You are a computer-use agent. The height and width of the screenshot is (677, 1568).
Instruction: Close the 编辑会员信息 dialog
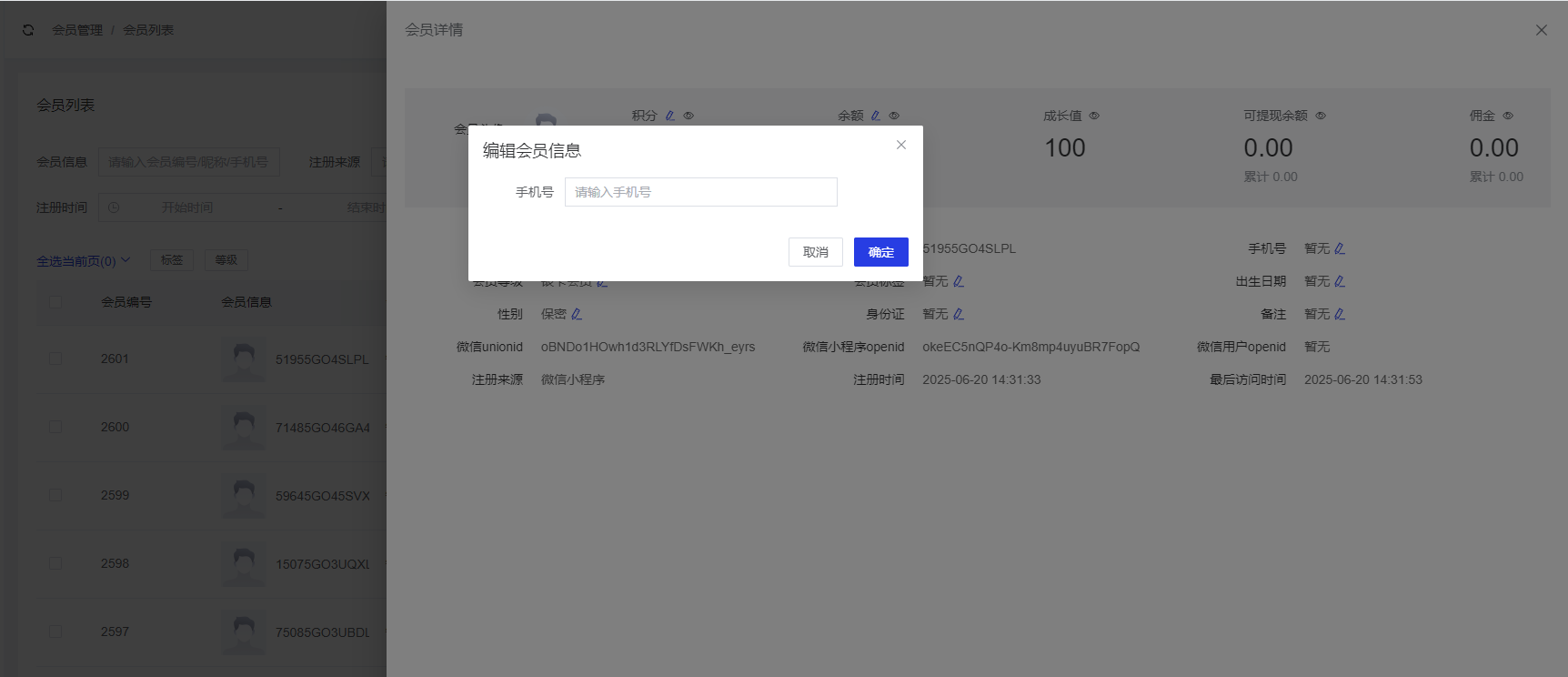901,145
